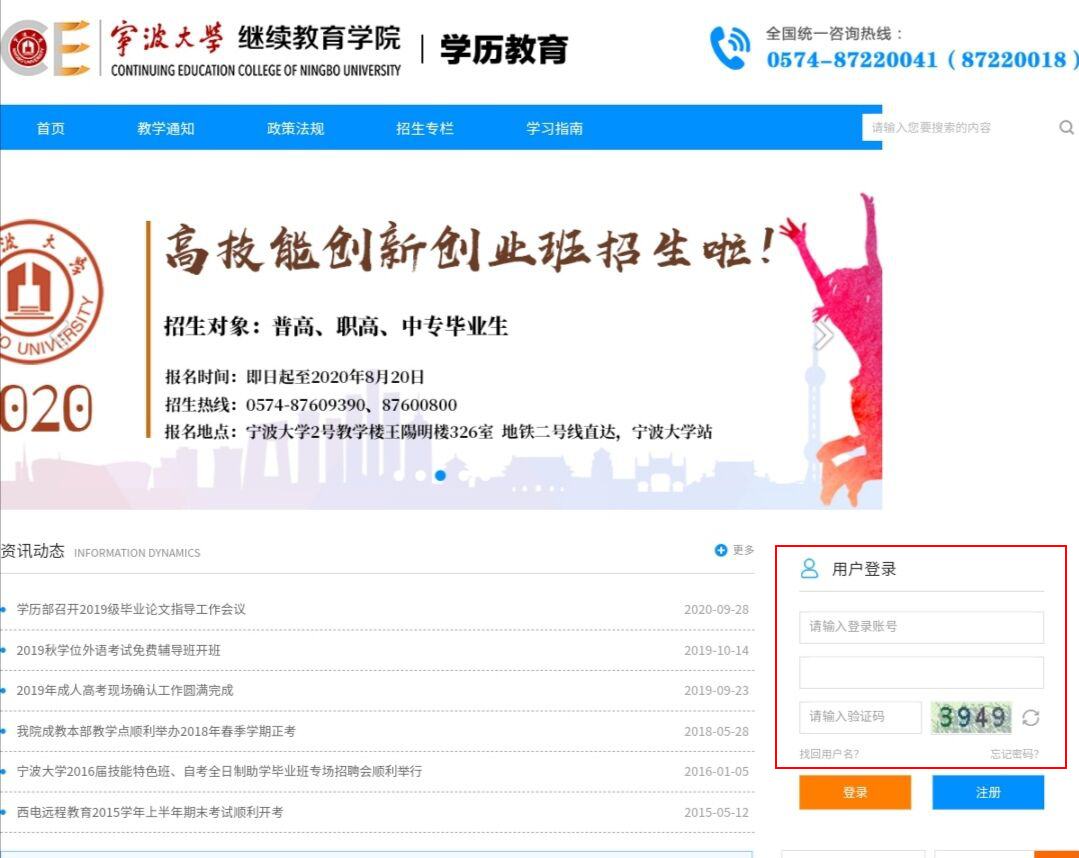Click the 更多 plus icon

click(x=721, y=551)
